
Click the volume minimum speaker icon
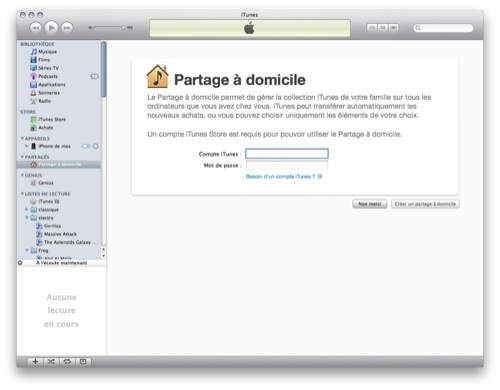tap(90, 28)
